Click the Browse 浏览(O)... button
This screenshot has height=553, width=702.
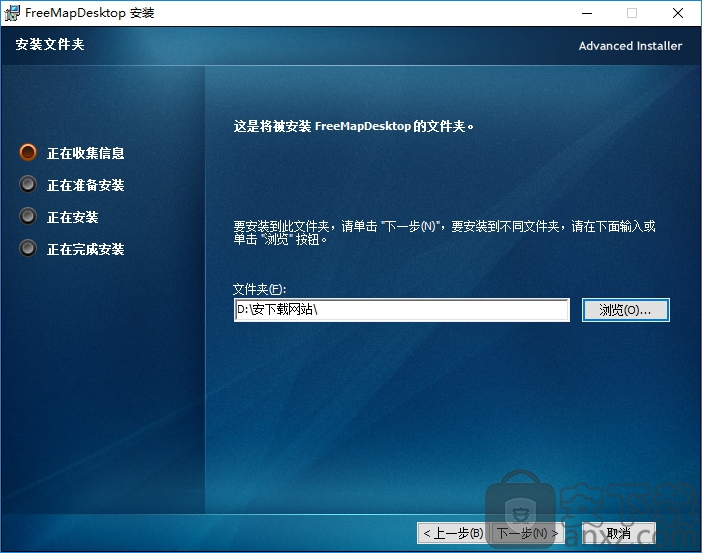[625, 310]
